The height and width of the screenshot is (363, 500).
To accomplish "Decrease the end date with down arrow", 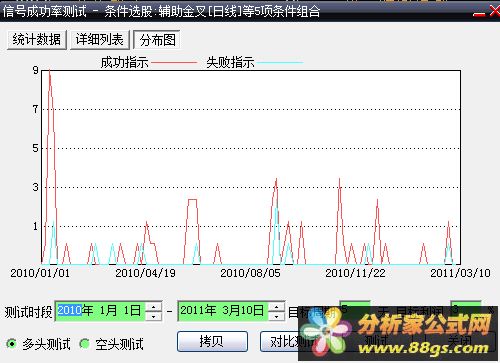I will [276, 316].
